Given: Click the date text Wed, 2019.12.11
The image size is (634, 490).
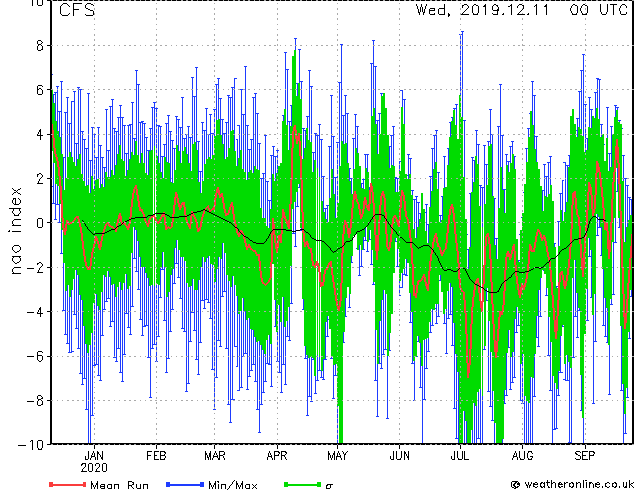Looking at the screenshot, I should pos(482,10).
